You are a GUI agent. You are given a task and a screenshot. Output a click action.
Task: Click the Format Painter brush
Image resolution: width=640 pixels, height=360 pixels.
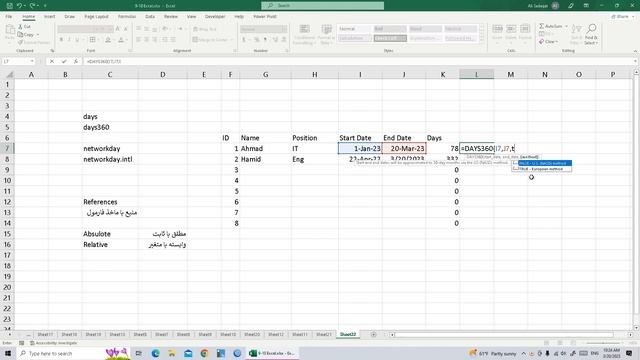tap(34, 42)
